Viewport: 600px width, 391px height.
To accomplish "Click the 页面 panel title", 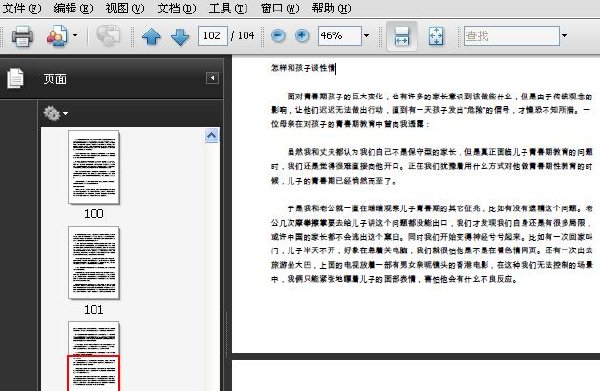I will (x=55, y=79).
